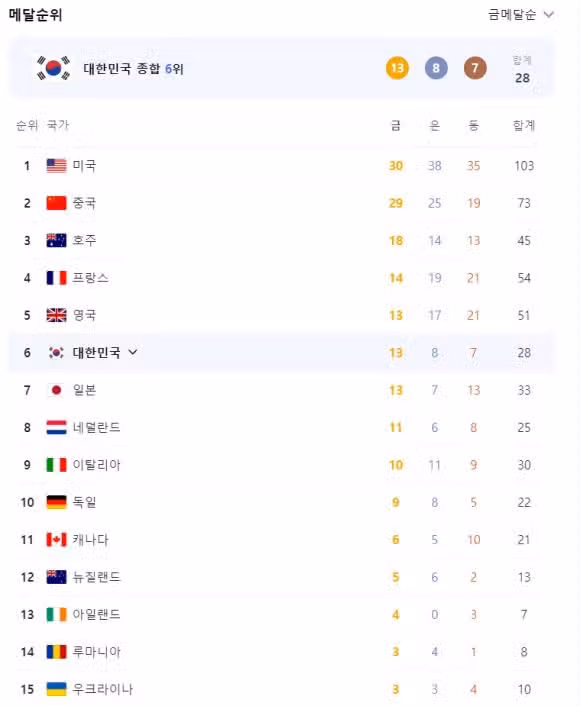580x706 pixels.
Task: Open the 금메달순 sort dropdown
Action: pos(521,15)
